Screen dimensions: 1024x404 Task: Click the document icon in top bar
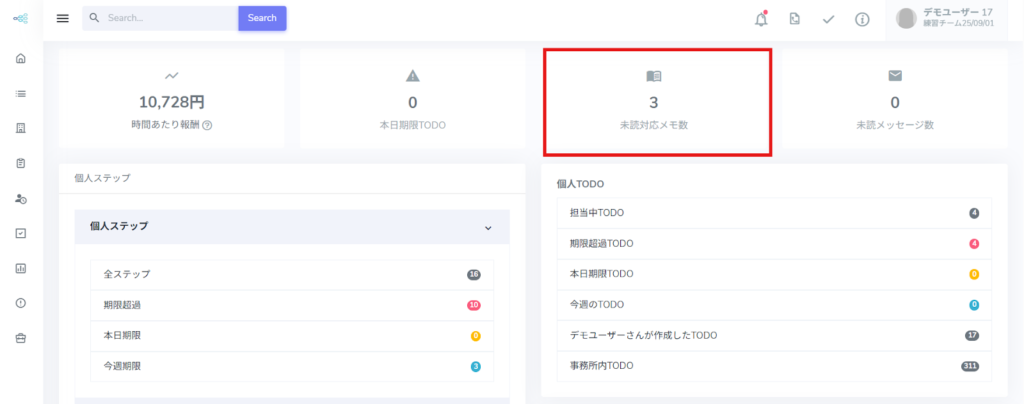[x=794, y=19]
